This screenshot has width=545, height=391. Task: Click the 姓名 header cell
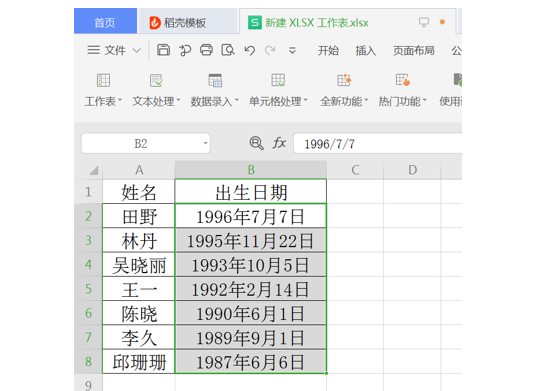click(139, 192)
